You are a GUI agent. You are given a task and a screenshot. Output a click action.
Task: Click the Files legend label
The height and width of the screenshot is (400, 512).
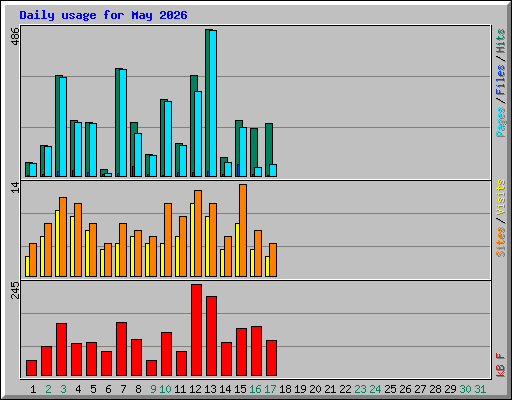click(501, 80)
